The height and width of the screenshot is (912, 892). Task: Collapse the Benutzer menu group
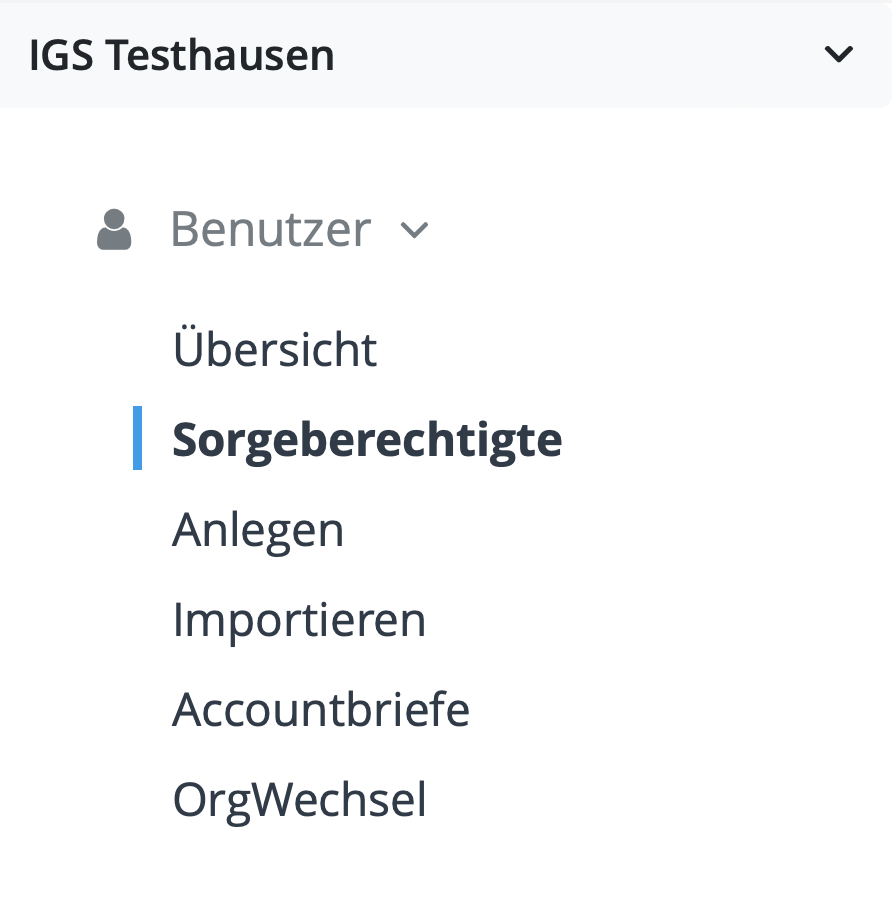click(270, 230)
